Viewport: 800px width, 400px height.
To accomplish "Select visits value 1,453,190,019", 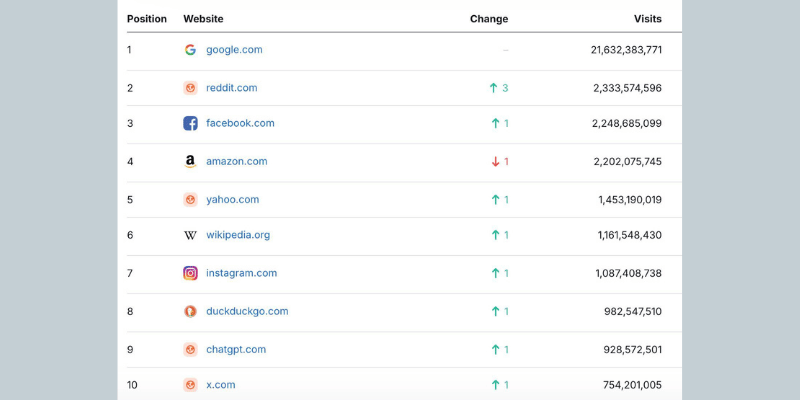I will click(x=630, y=199).
